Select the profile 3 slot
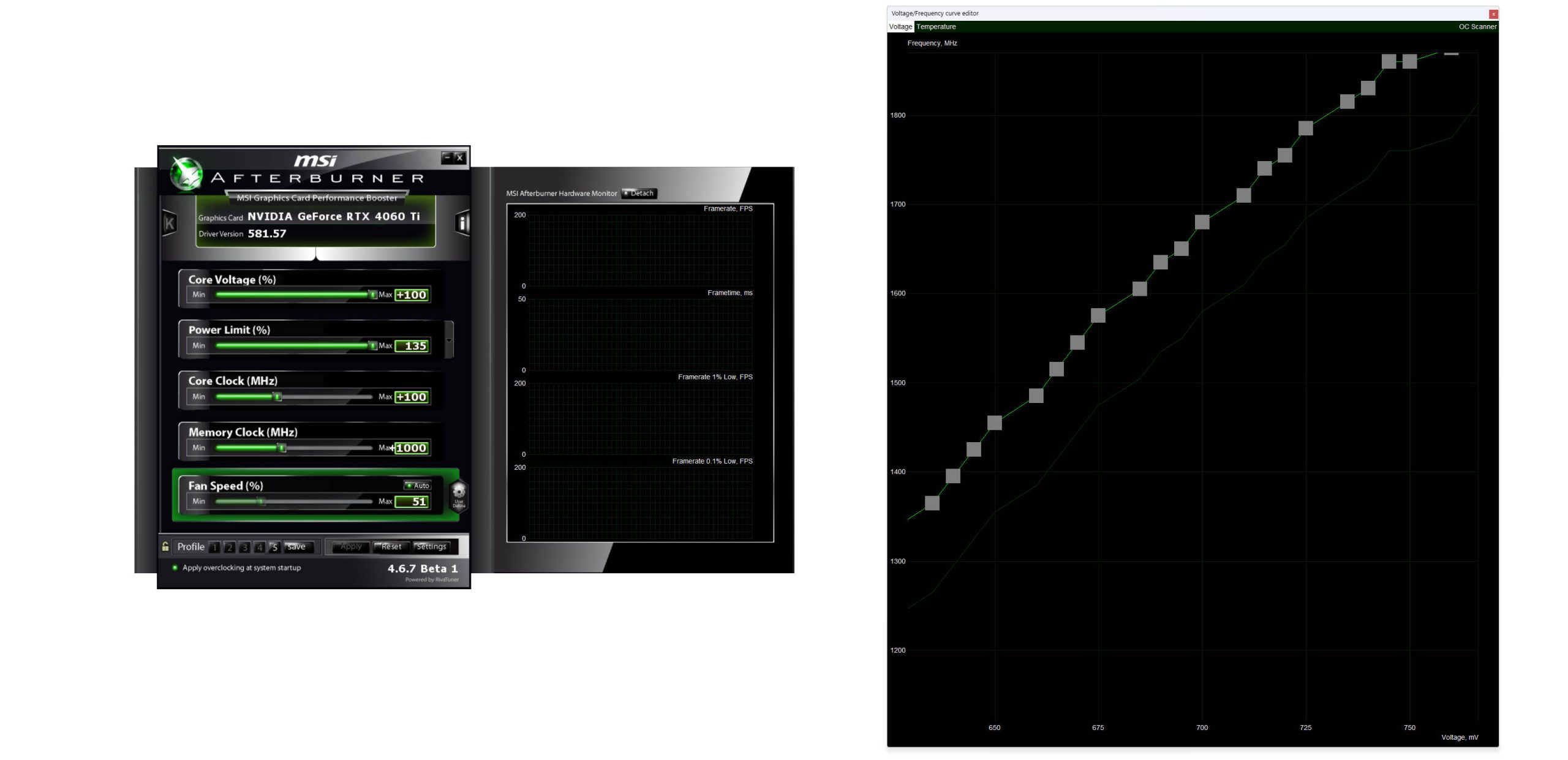Image resolution: width=1568 pixels, height=760 pixels. pos(244,547)
